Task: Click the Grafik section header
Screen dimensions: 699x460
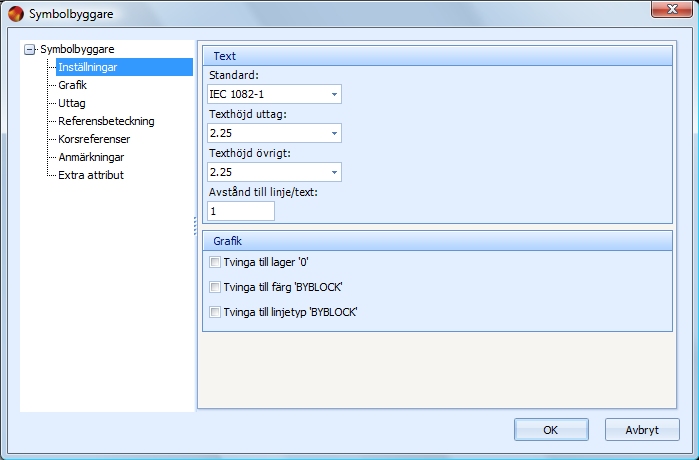Action: click(437, 241)
